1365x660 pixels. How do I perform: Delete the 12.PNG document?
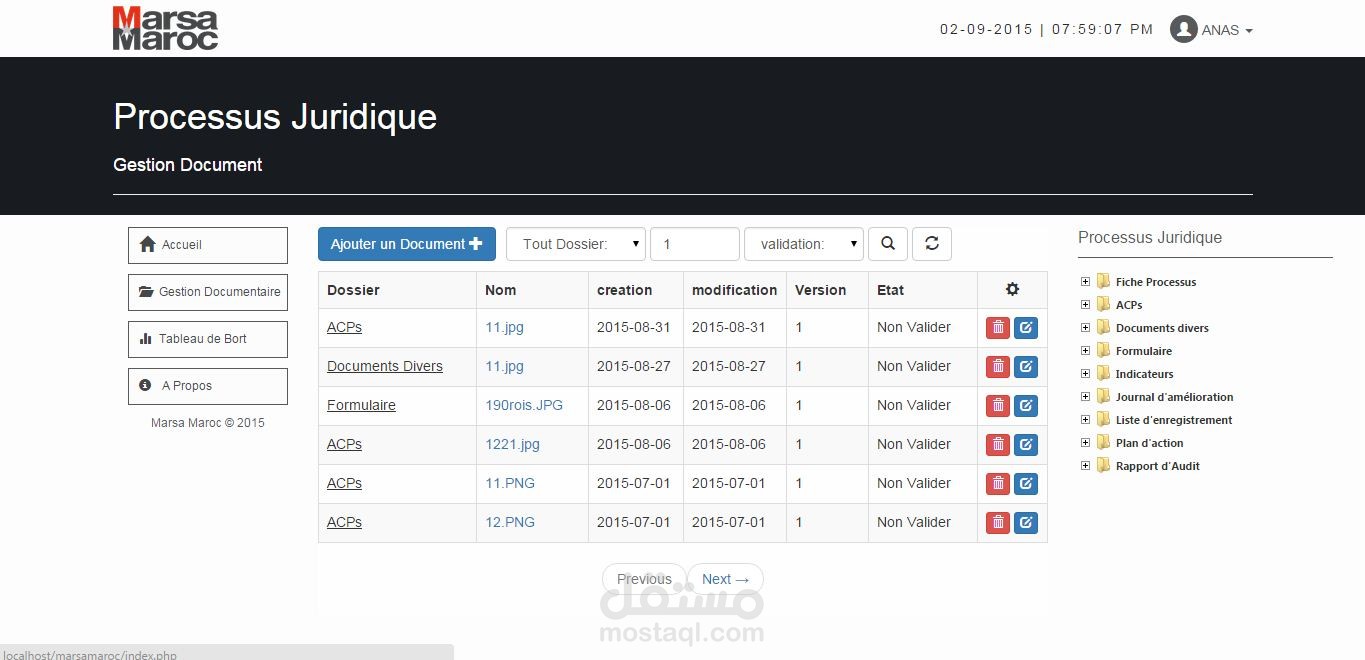click(x=998, y=523)
